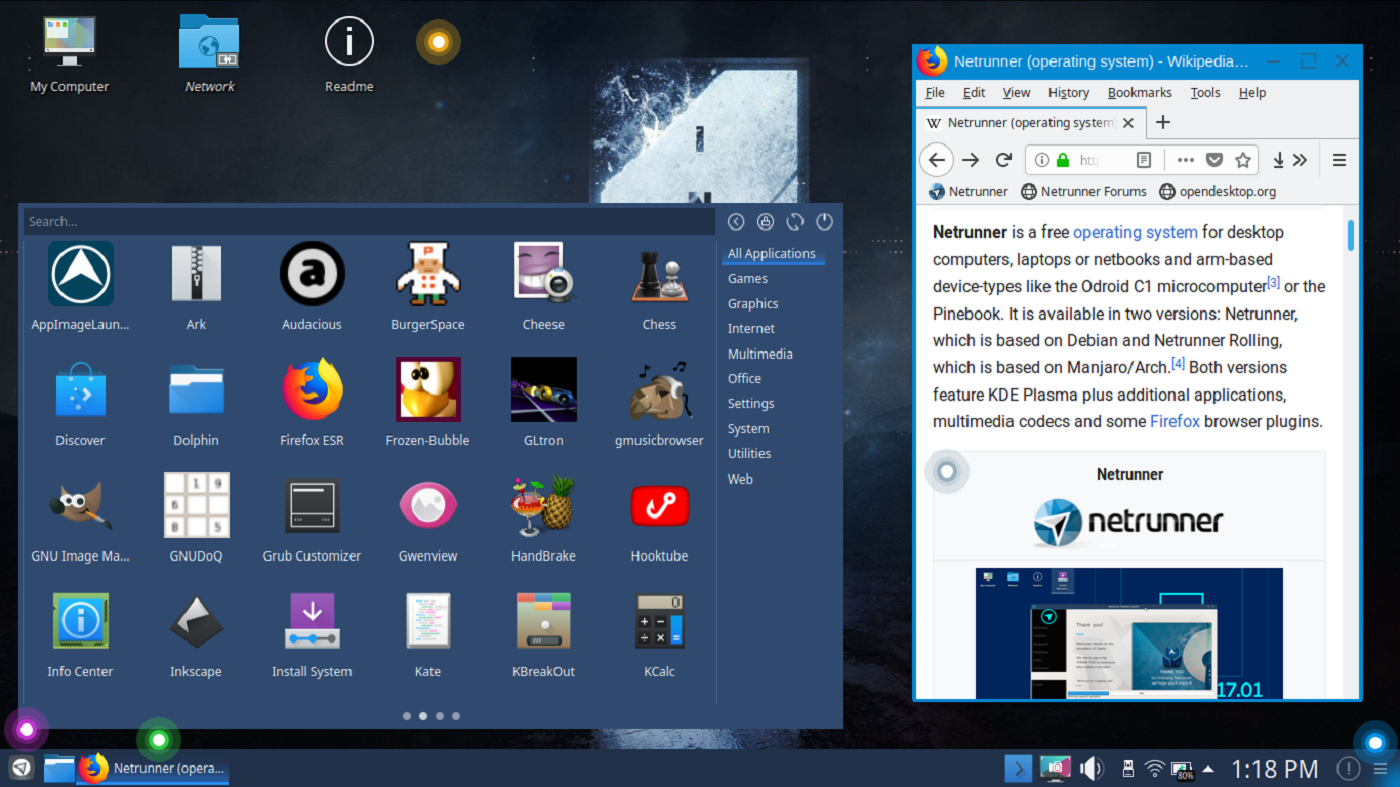Image resolution: width=1400 pixels, height=787 pixels.
Task: Open Gwenview image viewer
Action: (x=428, y=507)
